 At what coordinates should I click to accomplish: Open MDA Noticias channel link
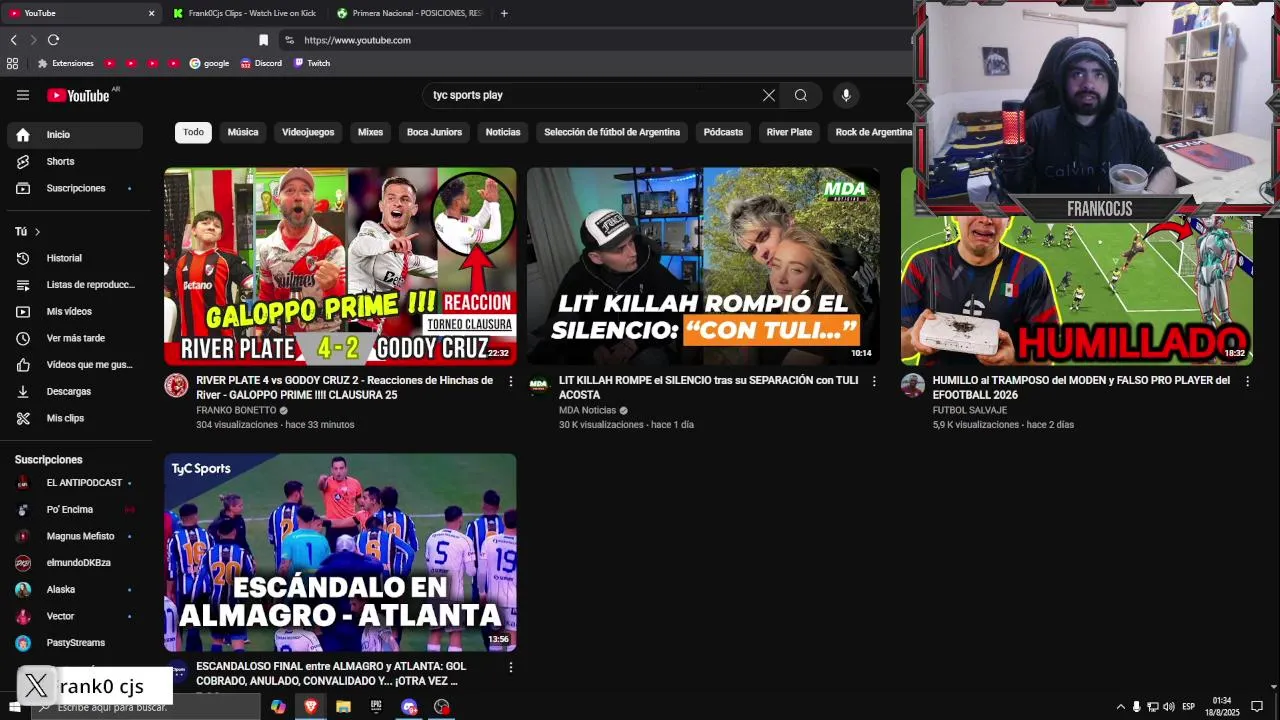pyautogui.click(x=587, y=410)
